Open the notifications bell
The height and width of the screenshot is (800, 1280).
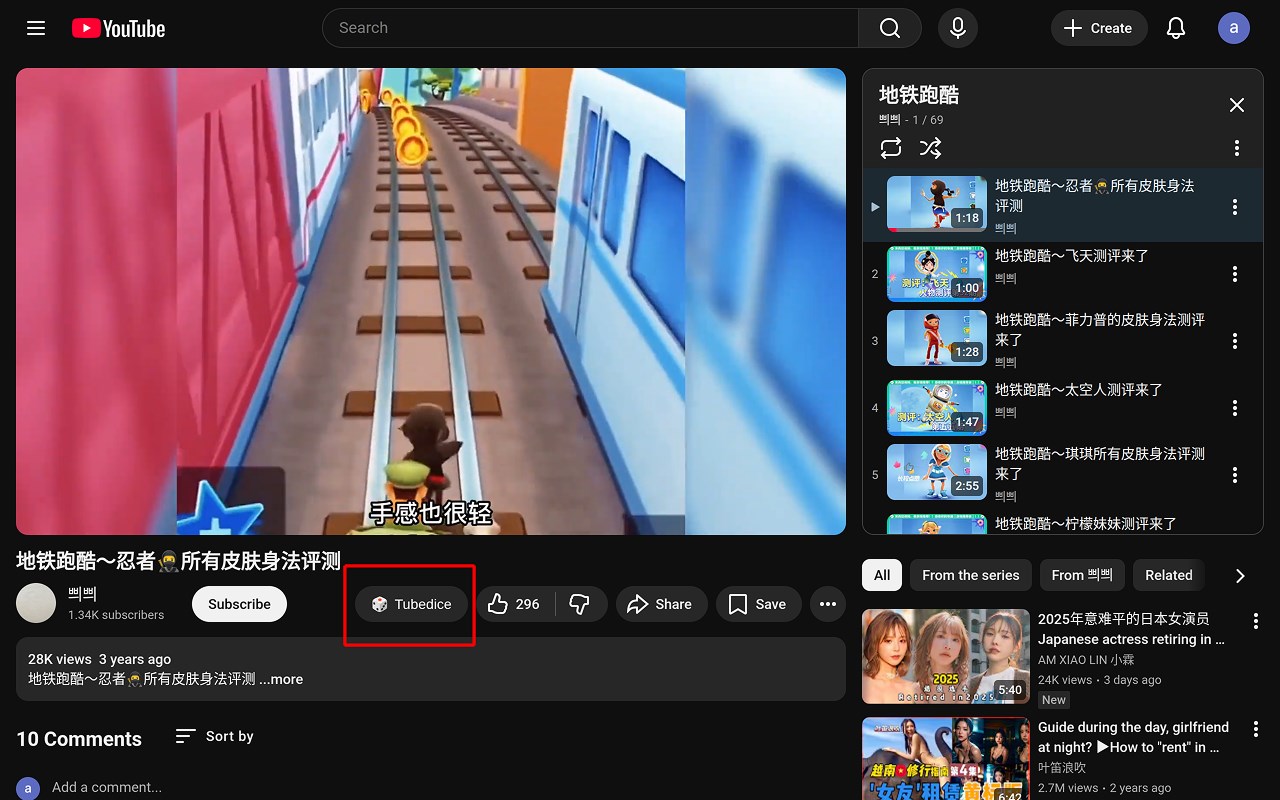(x=1176, y=28)
